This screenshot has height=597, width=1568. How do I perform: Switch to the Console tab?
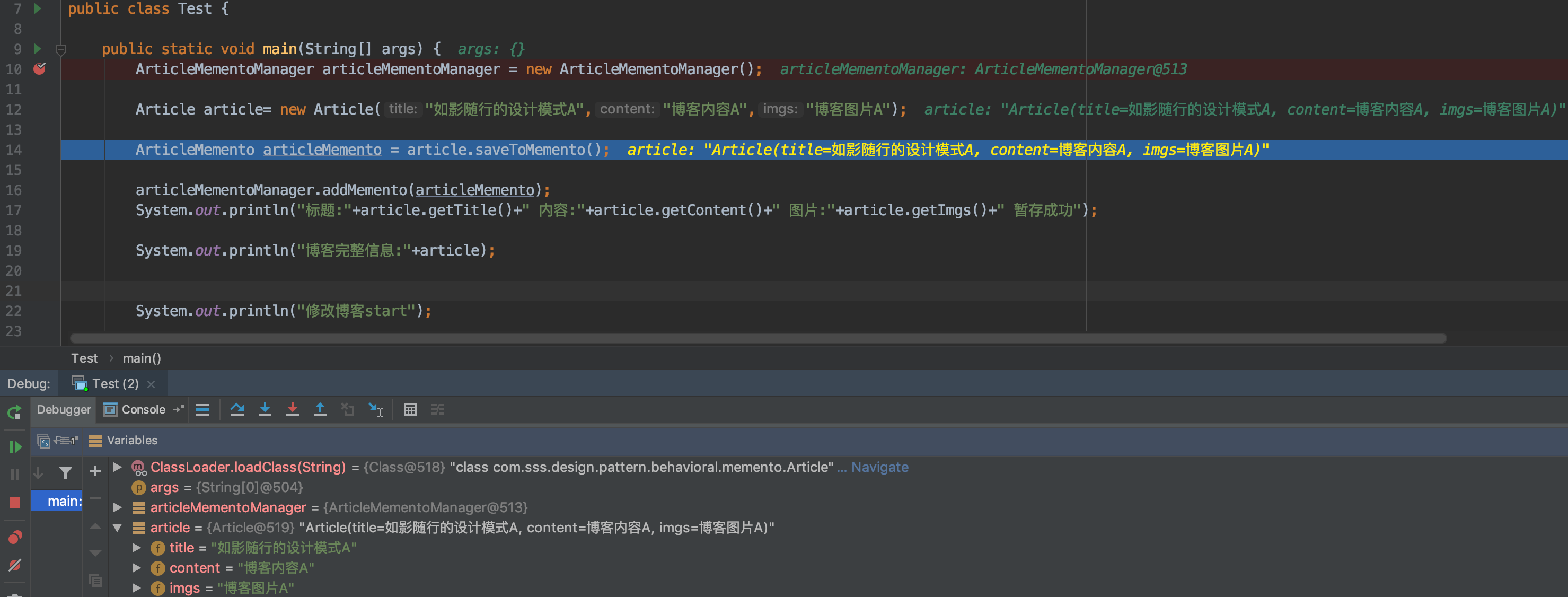[x=143, y=409]
